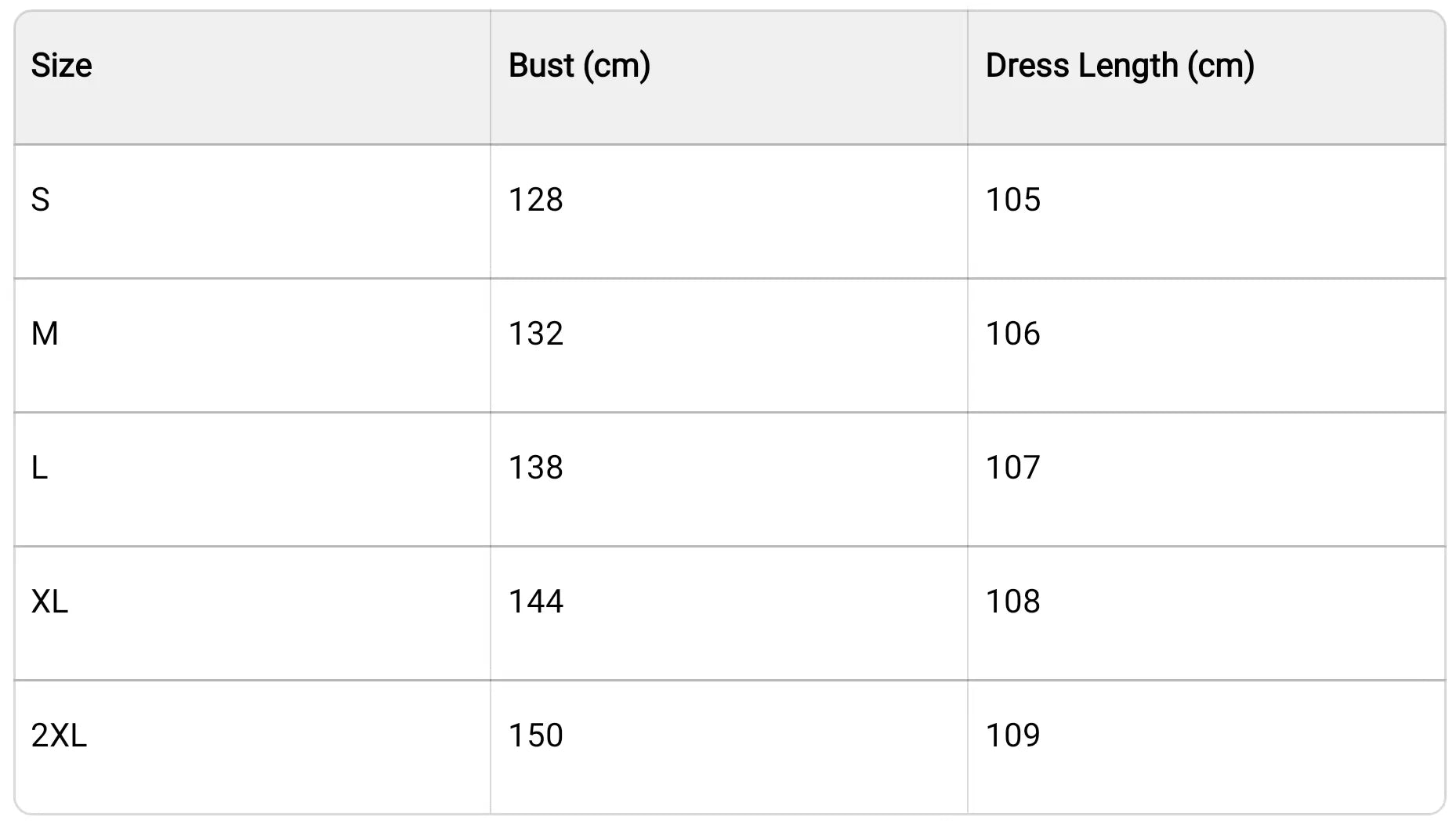
Task: Click the 'Bust (cm)' column header
Action: tap(579, 66)
